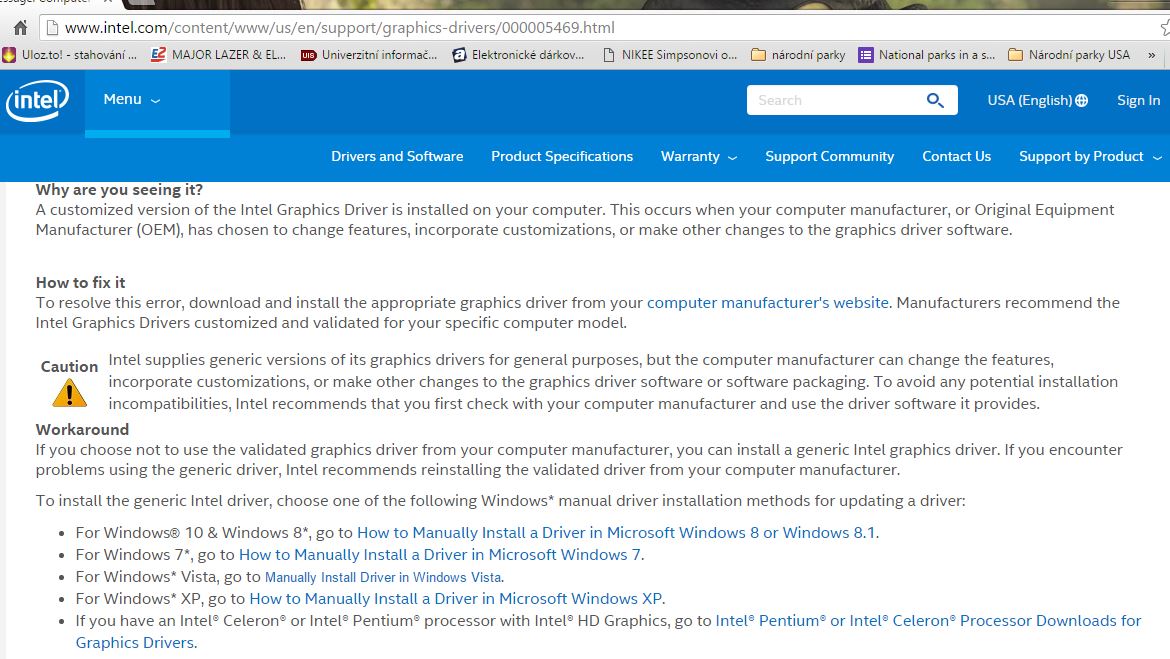This screenshot has width=1170, height=659.
Task: Open the národní parky bookmark folder
Action: [x=798, y=55]
